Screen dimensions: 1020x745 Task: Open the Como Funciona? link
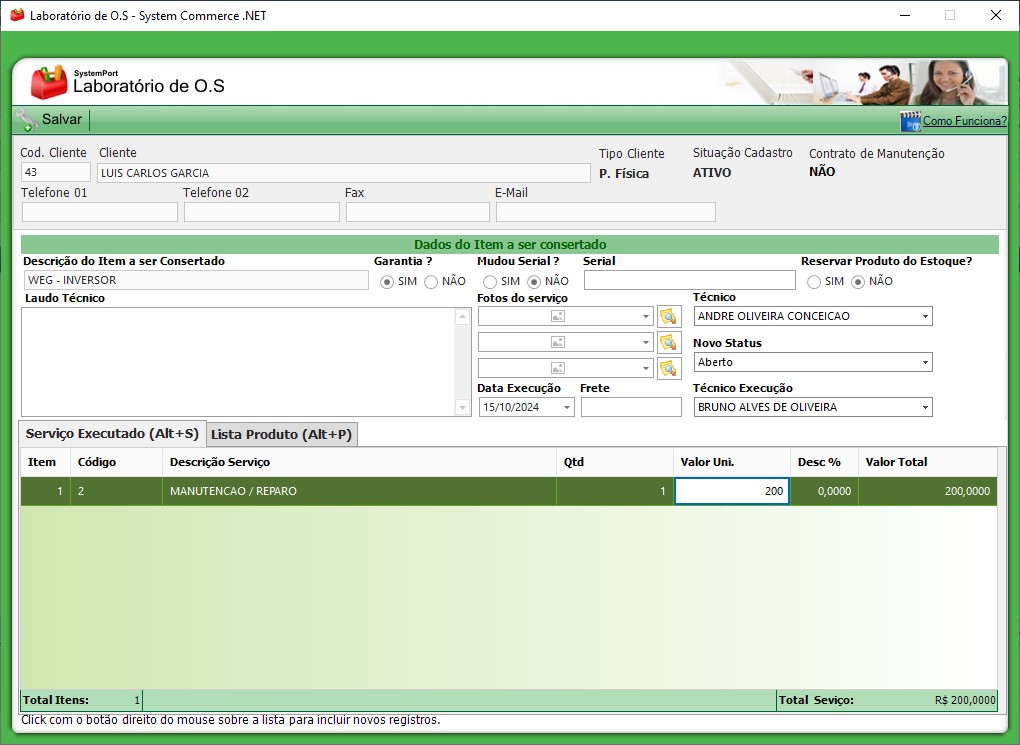pos(964,121)
